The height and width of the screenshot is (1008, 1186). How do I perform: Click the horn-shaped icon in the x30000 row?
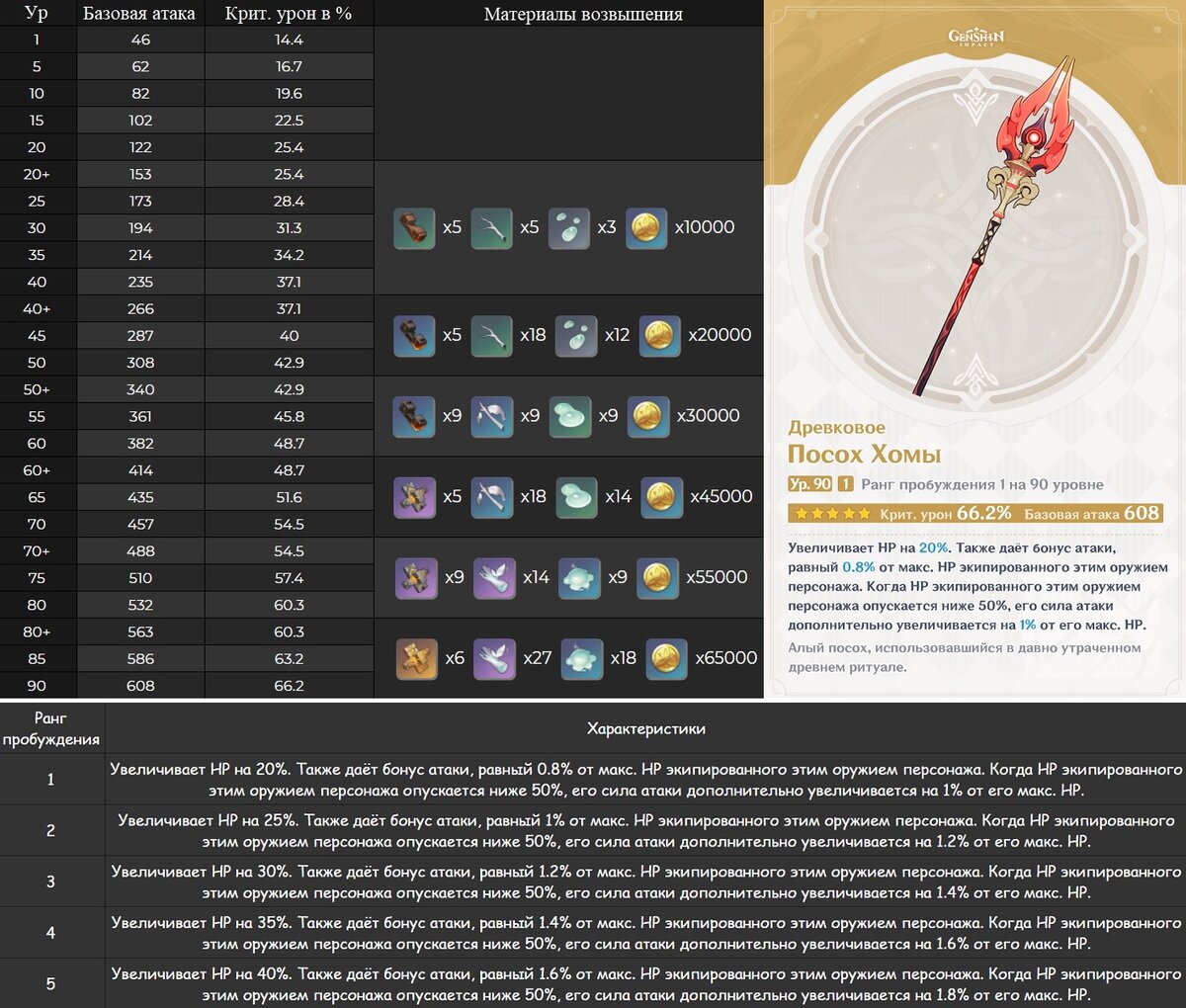coord(491,417)
